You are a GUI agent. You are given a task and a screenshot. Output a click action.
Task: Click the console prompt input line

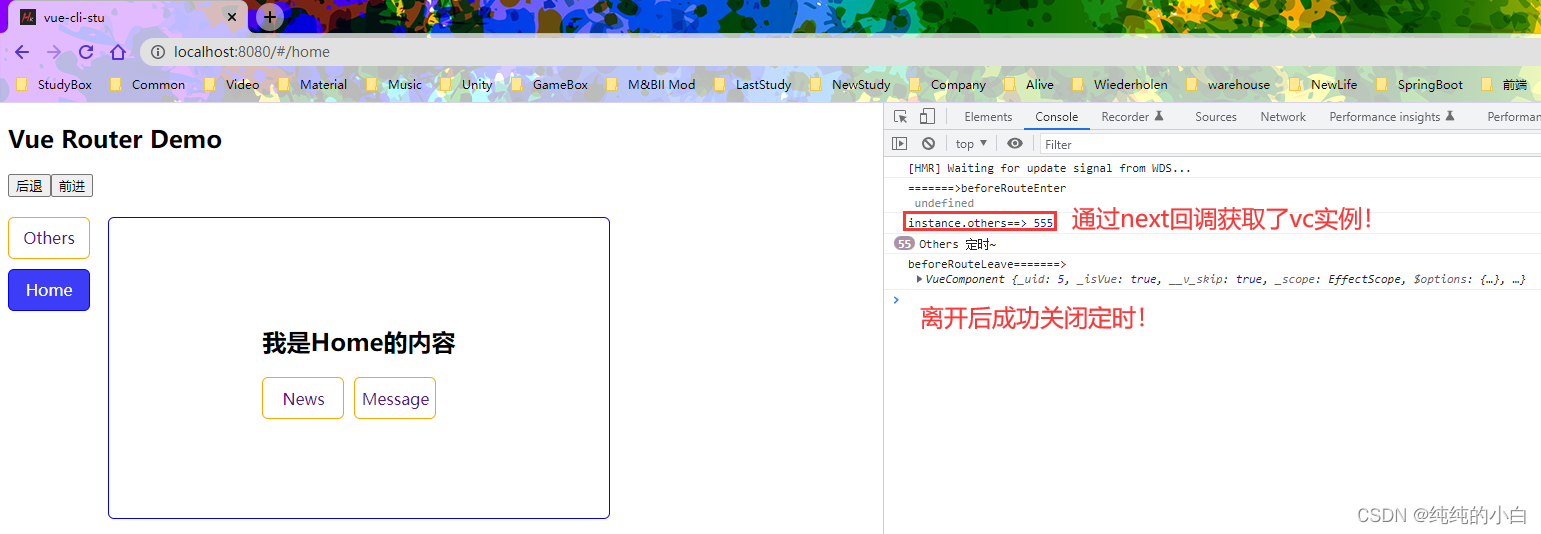1220,299
